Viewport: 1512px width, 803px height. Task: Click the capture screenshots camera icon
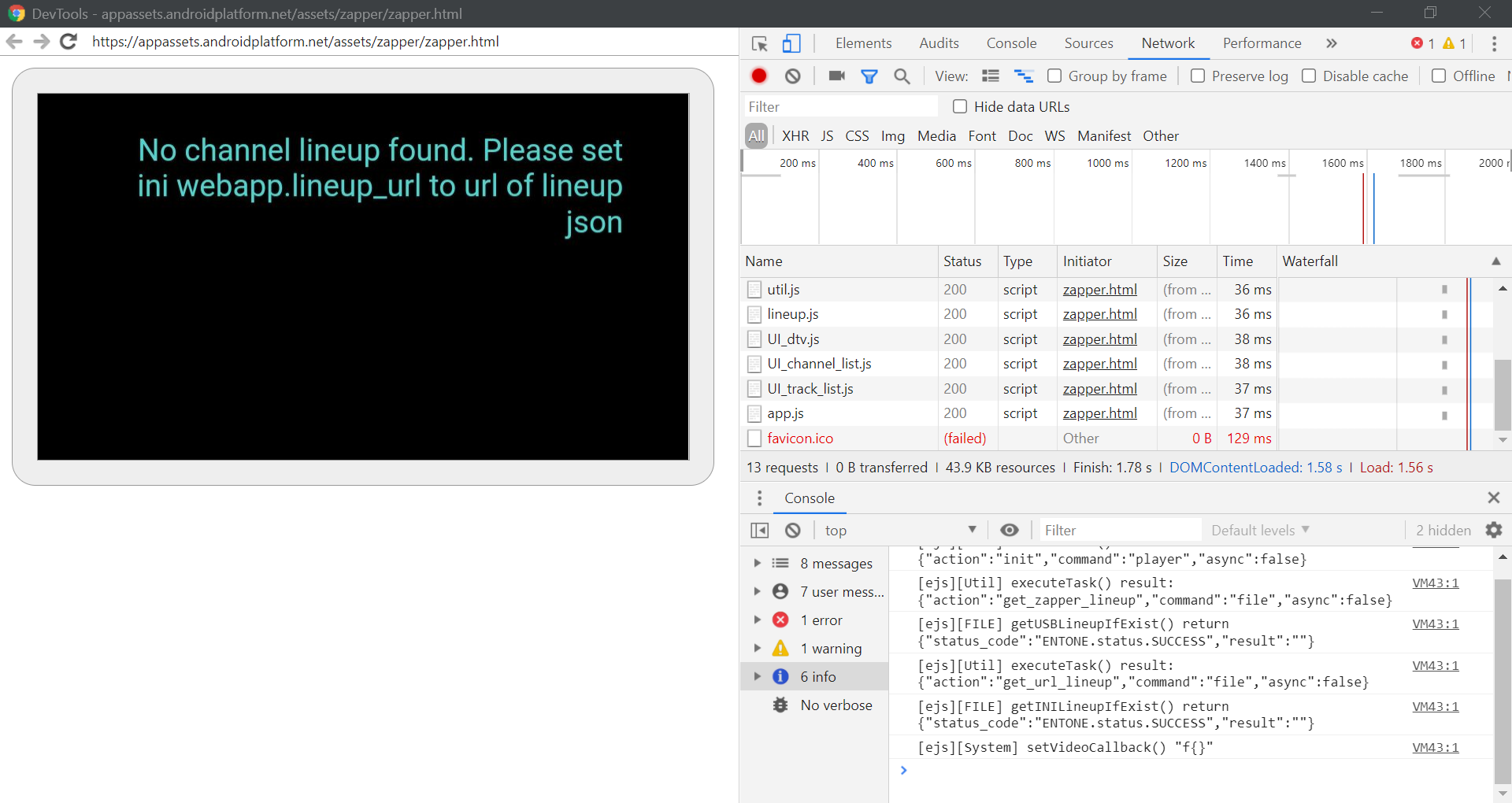(837, 76)
